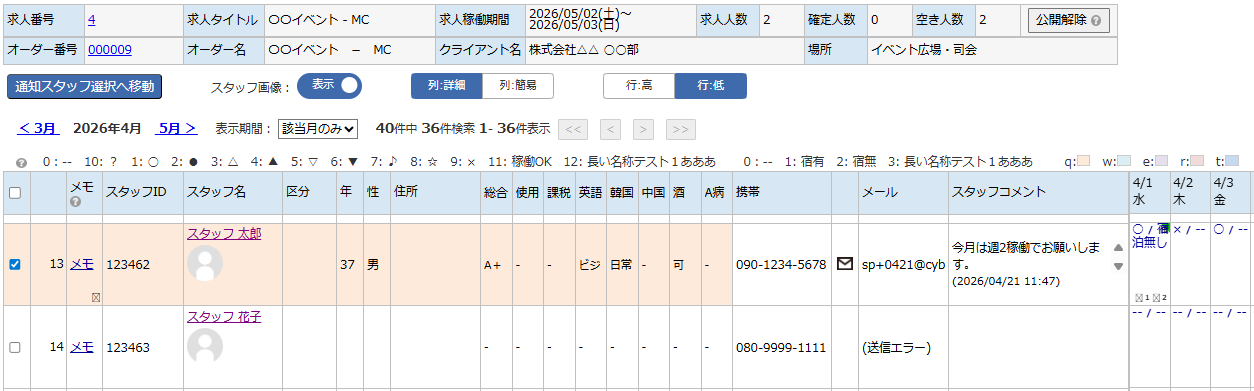
Task: Select 列:簡易 column mode
Action: point(518,86)
